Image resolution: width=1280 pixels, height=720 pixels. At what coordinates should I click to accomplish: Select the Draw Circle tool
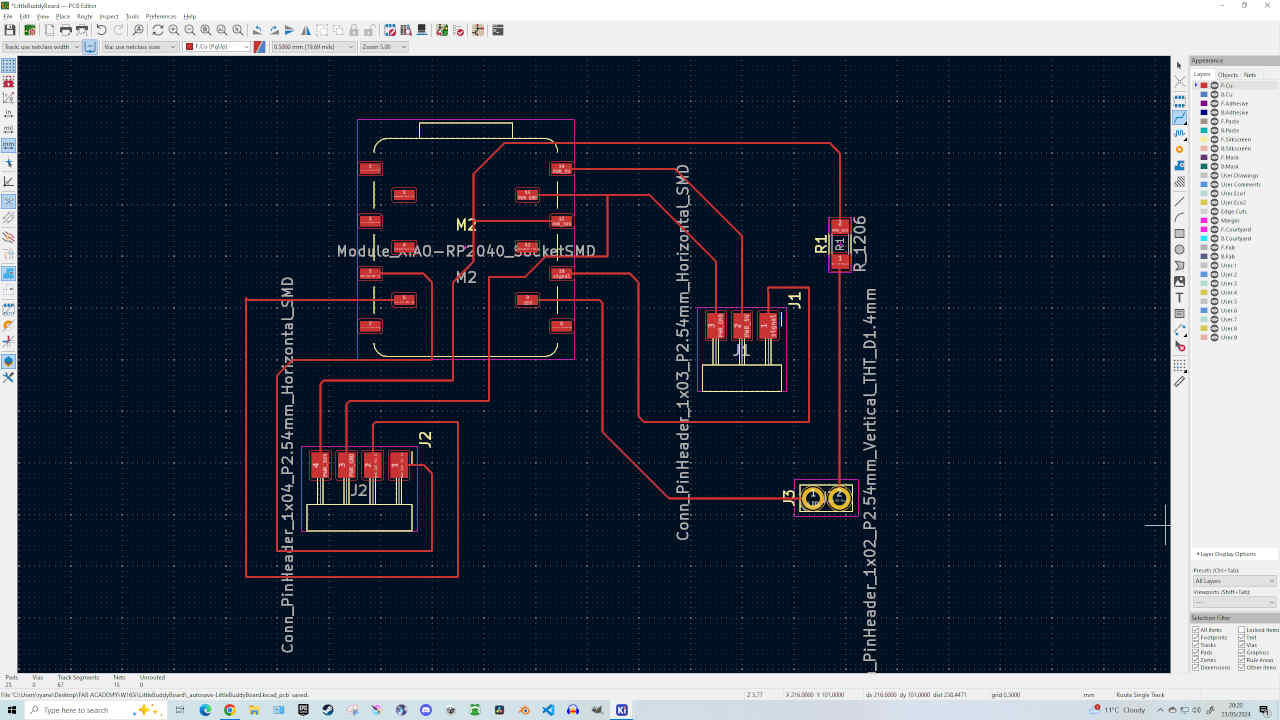click(1179, 249)
